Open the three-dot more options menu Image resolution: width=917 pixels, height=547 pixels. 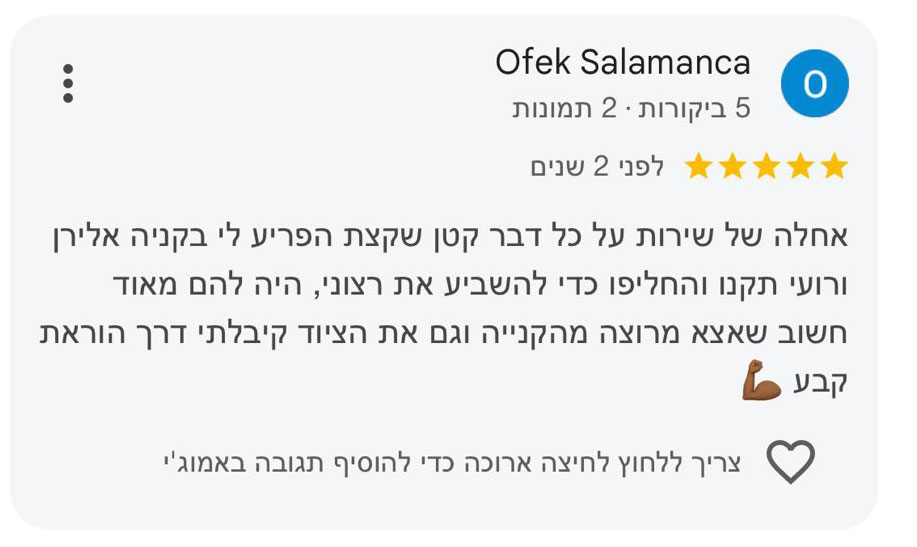pyautogui.click(x=68, y=84)
